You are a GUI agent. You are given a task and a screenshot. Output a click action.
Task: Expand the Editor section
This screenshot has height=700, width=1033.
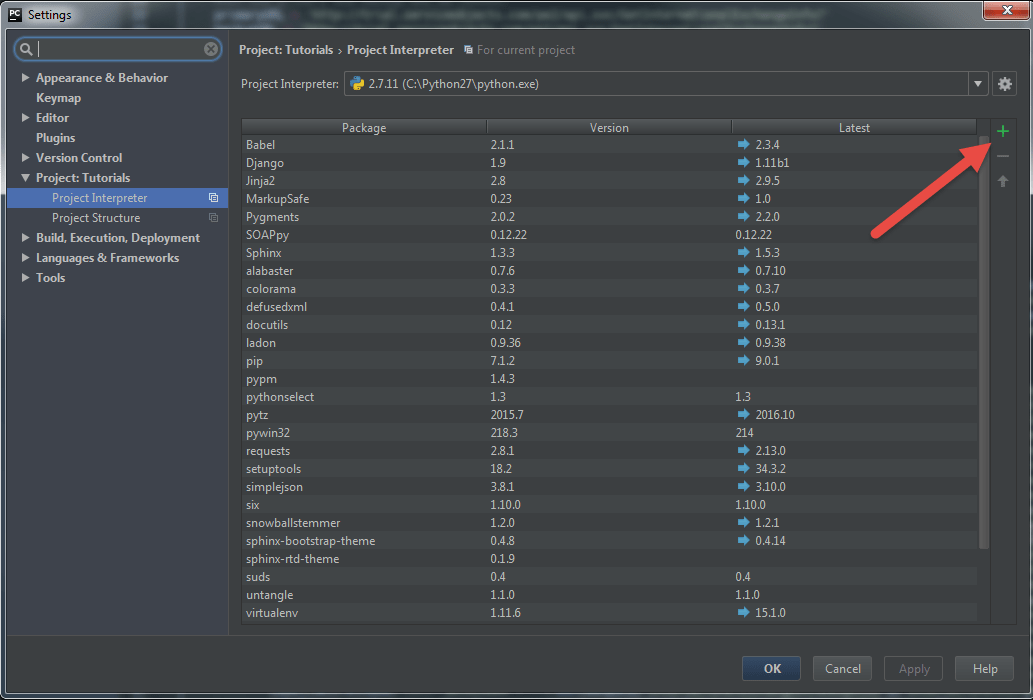[x=25, y=117]
